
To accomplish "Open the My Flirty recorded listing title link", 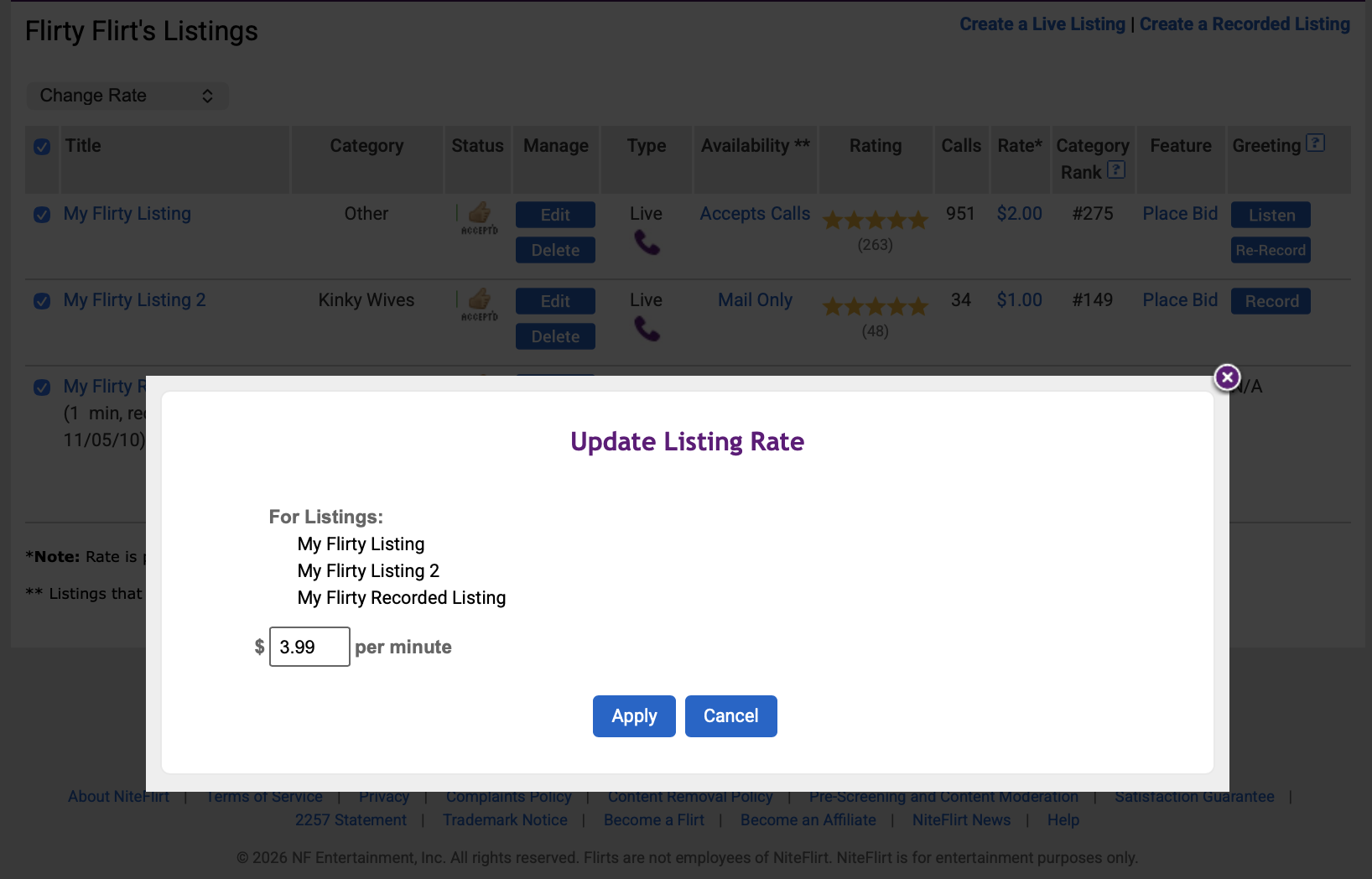I will click(105, 387).
